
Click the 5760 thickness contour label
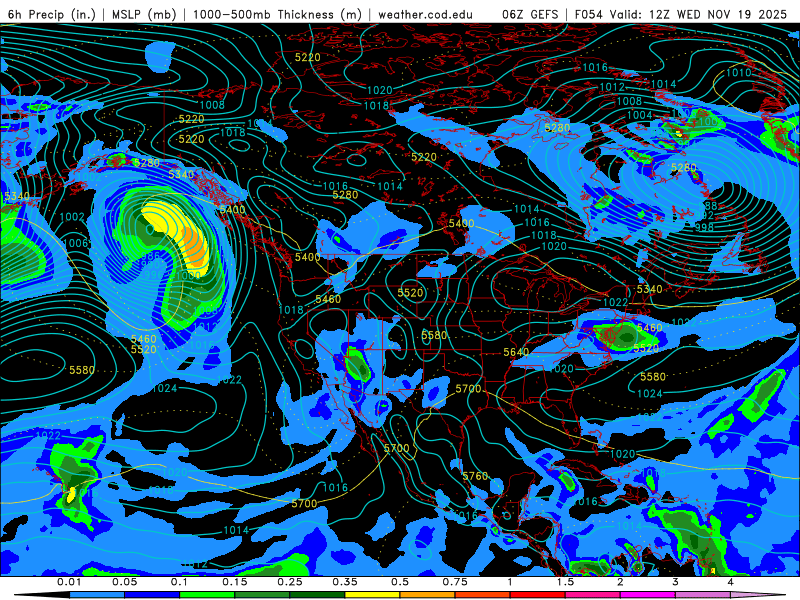pos(475,476)
